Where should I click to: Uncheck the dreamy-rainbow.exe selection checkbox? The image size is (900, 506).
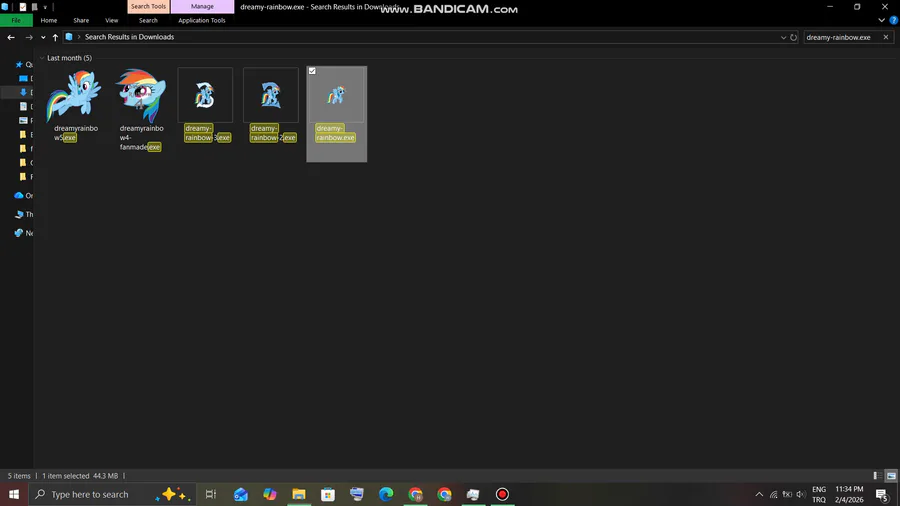pyautogui.click(x=312, y=71)
